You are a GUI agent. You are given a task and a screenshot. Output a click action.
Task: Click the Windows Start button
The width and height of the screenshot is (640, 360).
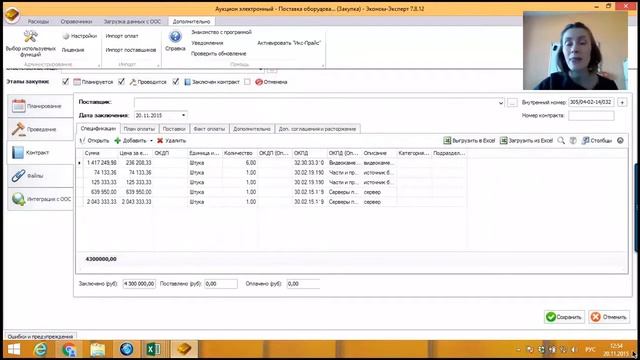click(13, 350)
